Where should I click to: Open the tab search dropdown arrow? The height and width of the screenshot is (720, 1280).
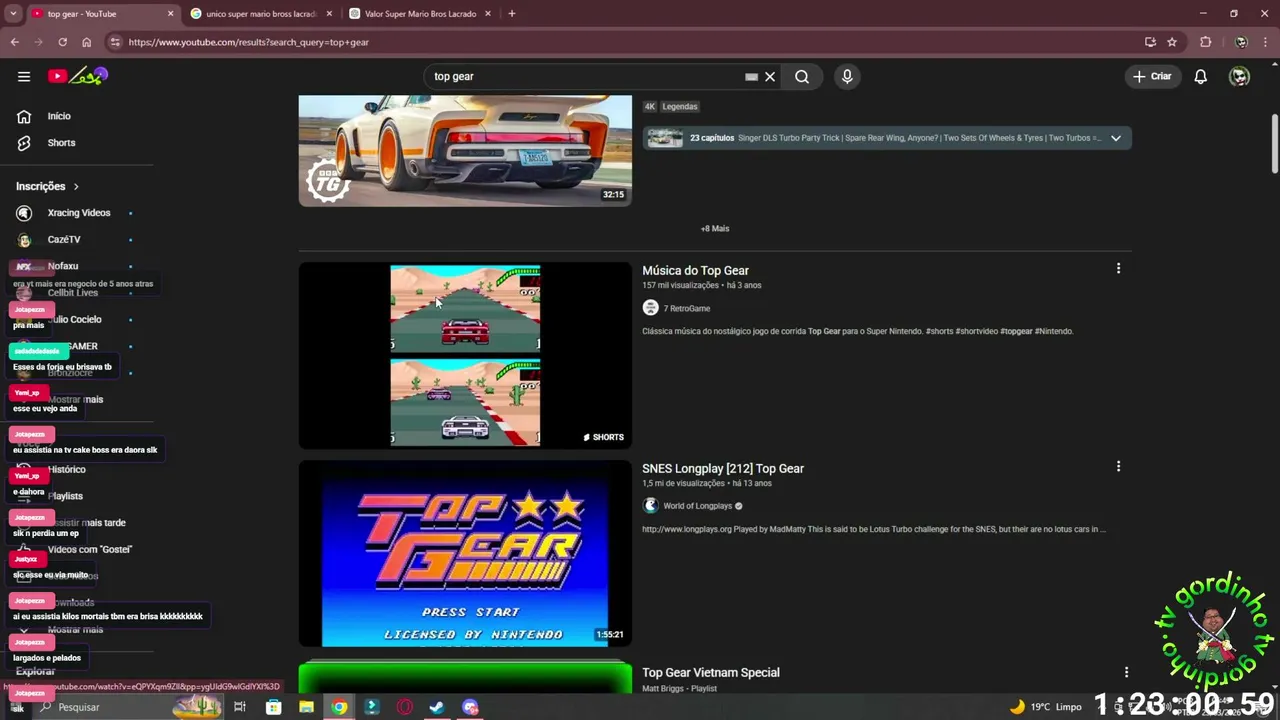tap(13, 14)
